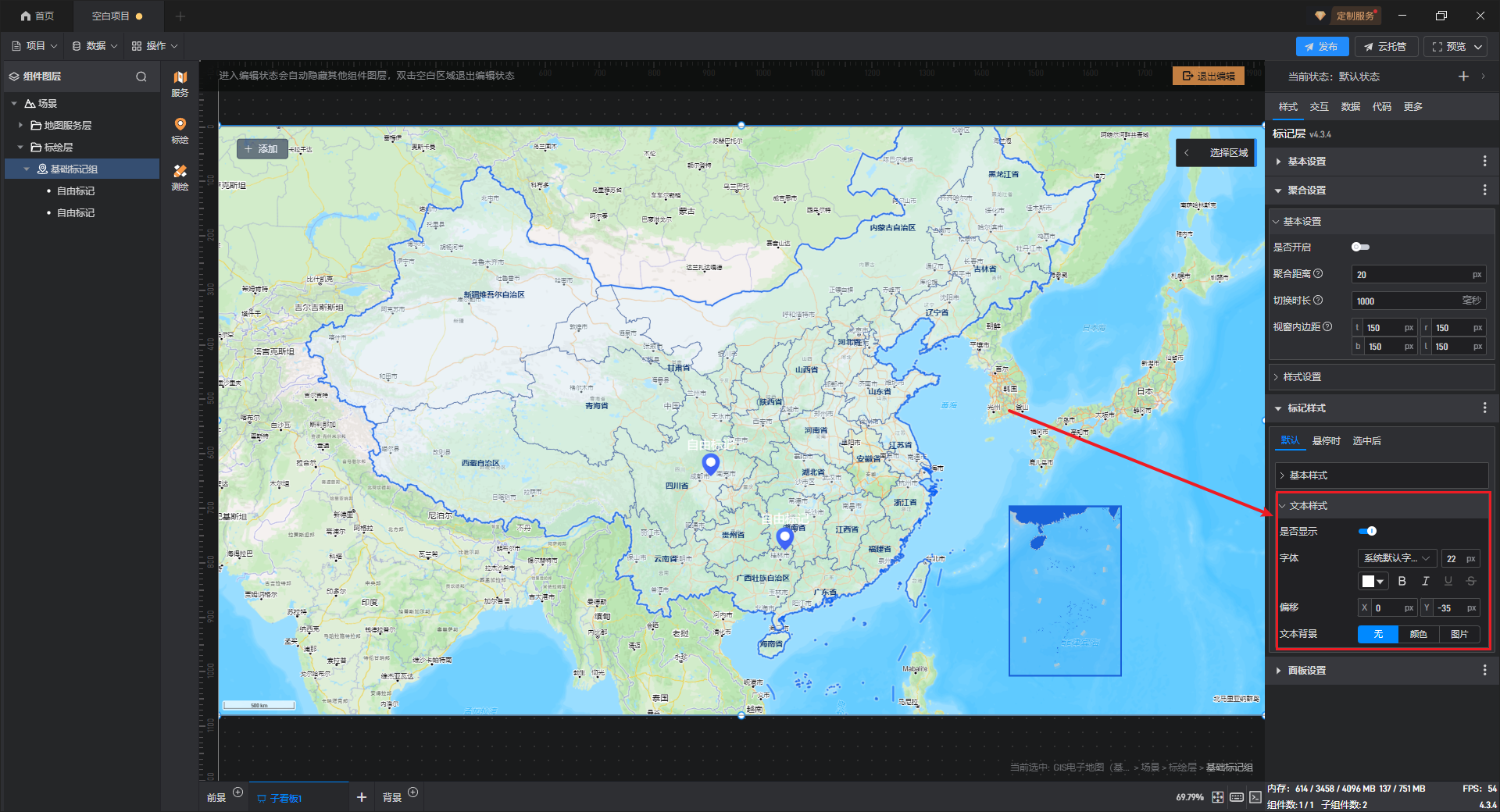Switch to the 交互 tab
Screen dimensions: 1500x812
(x=1320, y=106)
